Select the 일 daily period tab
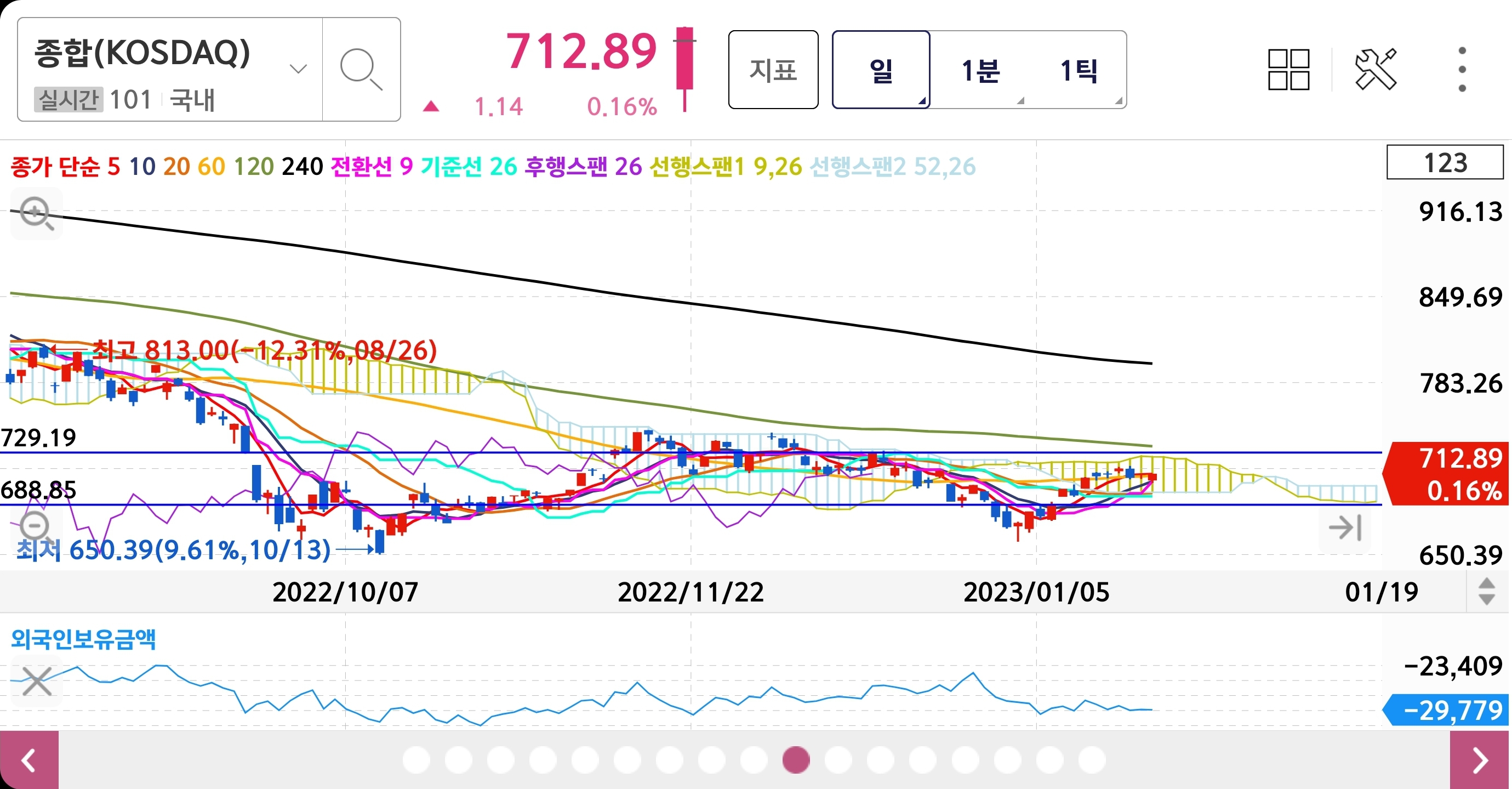This screenshot has height=789, width=1512. [x=881, y=70]
